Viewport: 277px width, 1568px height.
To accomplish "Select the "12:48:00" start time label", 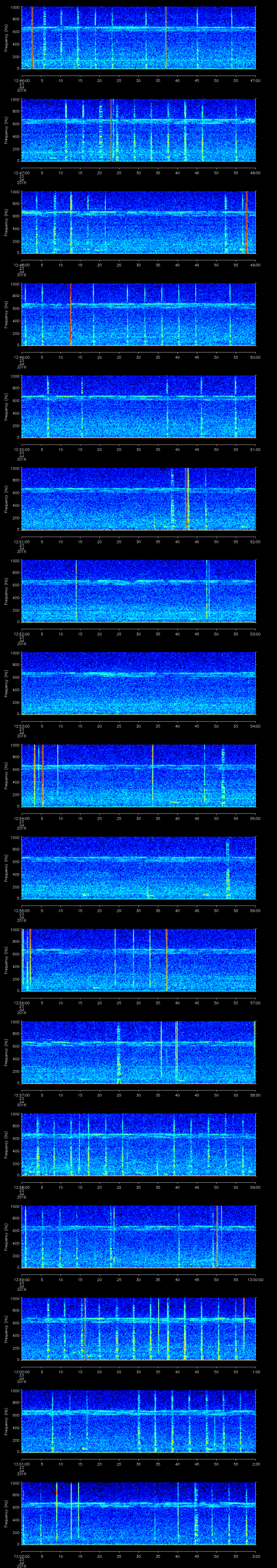I will tap(22, 265).
